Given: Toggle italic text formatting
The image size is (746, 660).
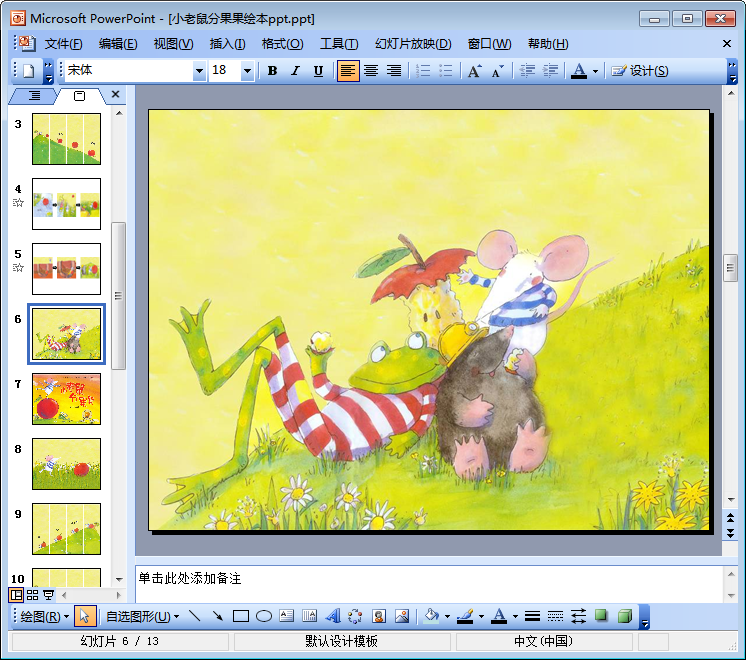Looking at the screenshot, I should [x=295, y=71].
